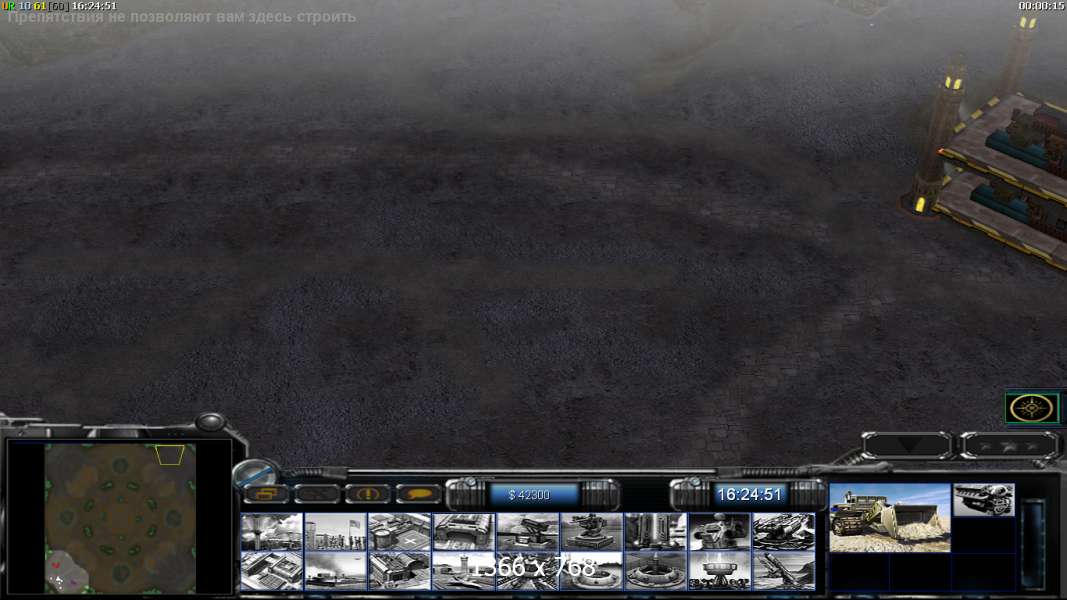Select the missile defense turret icon
Screen dimensions: 1067x600
[x=527, y=531]
